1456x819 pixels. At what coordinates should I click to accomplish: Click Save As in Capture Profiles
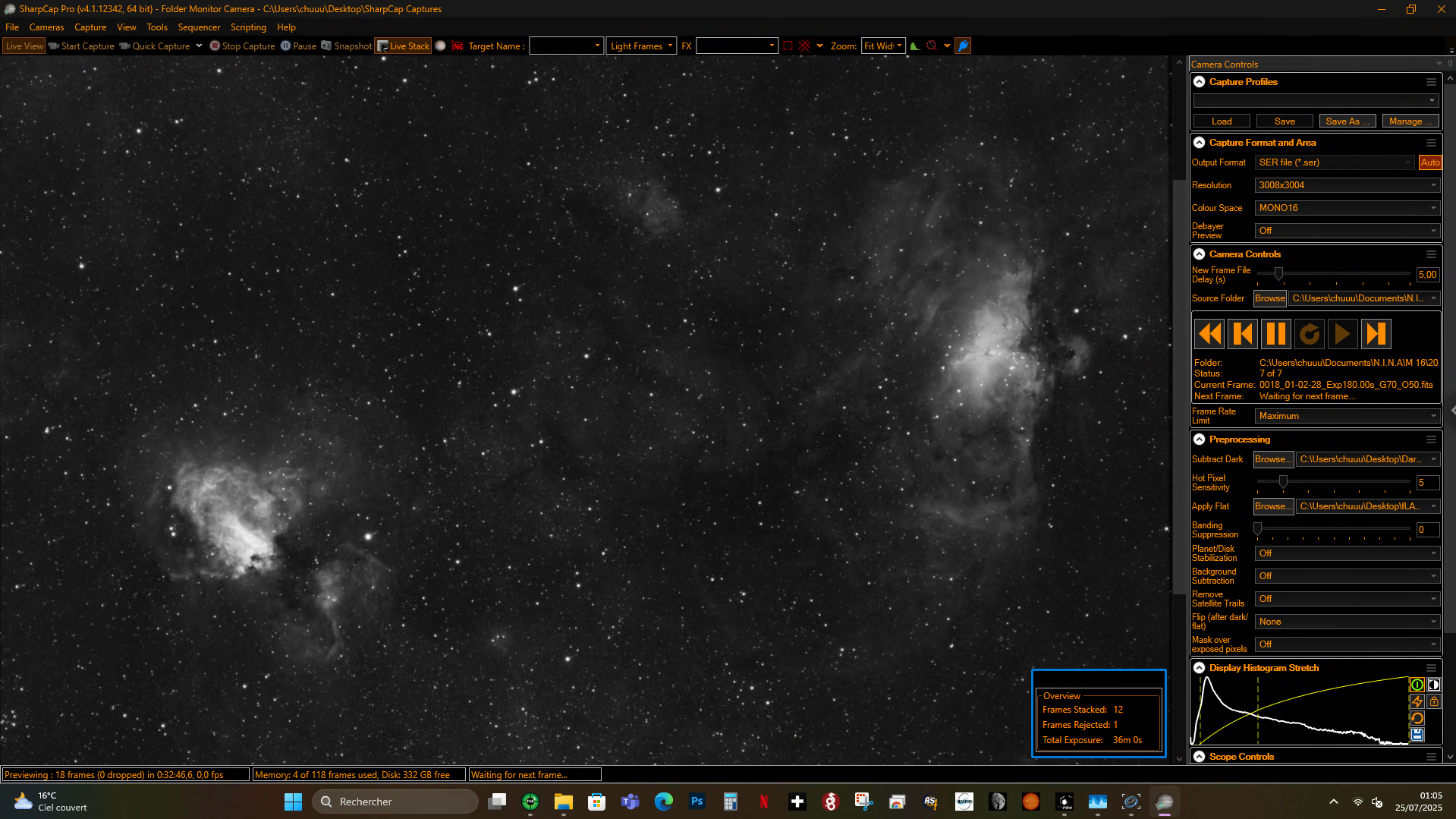1348,121
